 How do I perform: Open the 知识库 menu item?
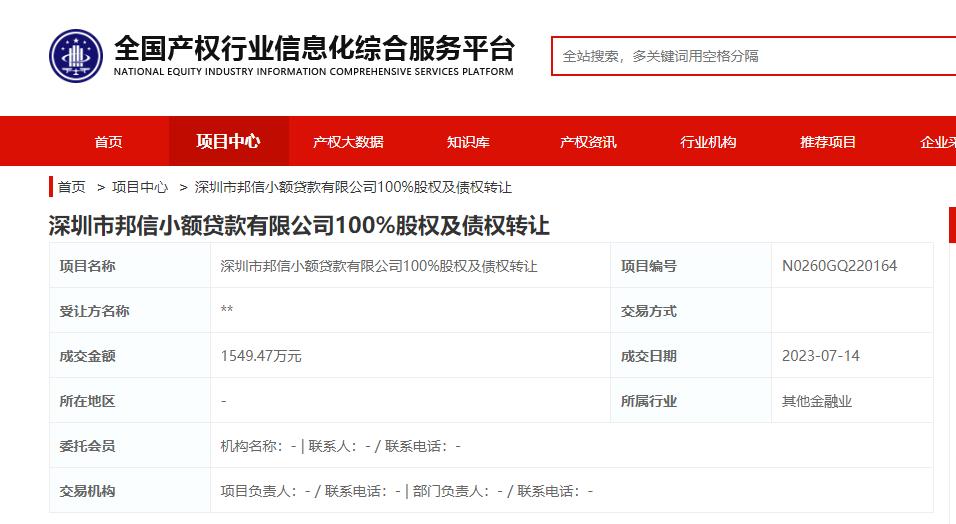point(468,142)
